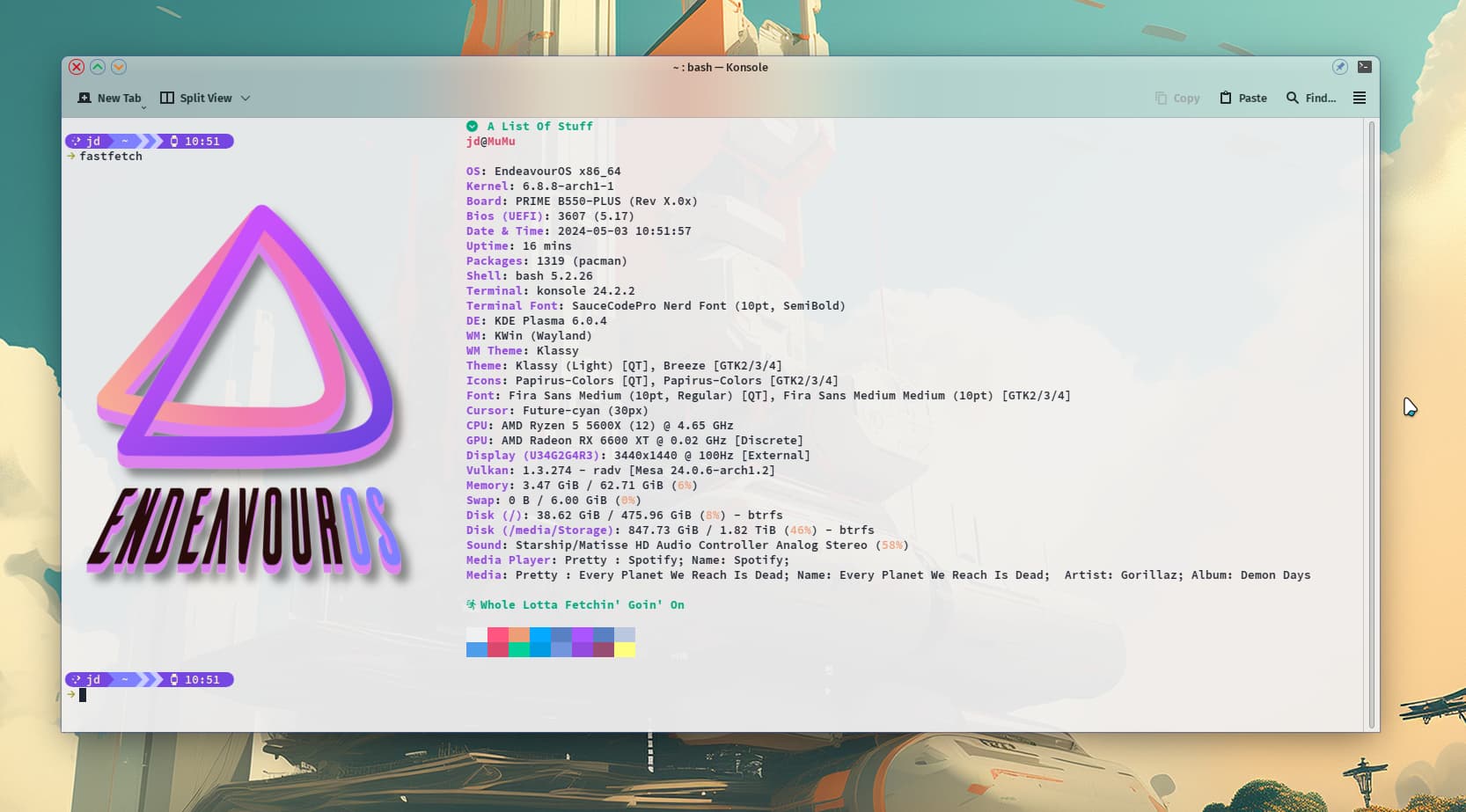Toggle maximize with the green up-arrow button
Viewport: 1466px width, 812px height.
(98, 67)
